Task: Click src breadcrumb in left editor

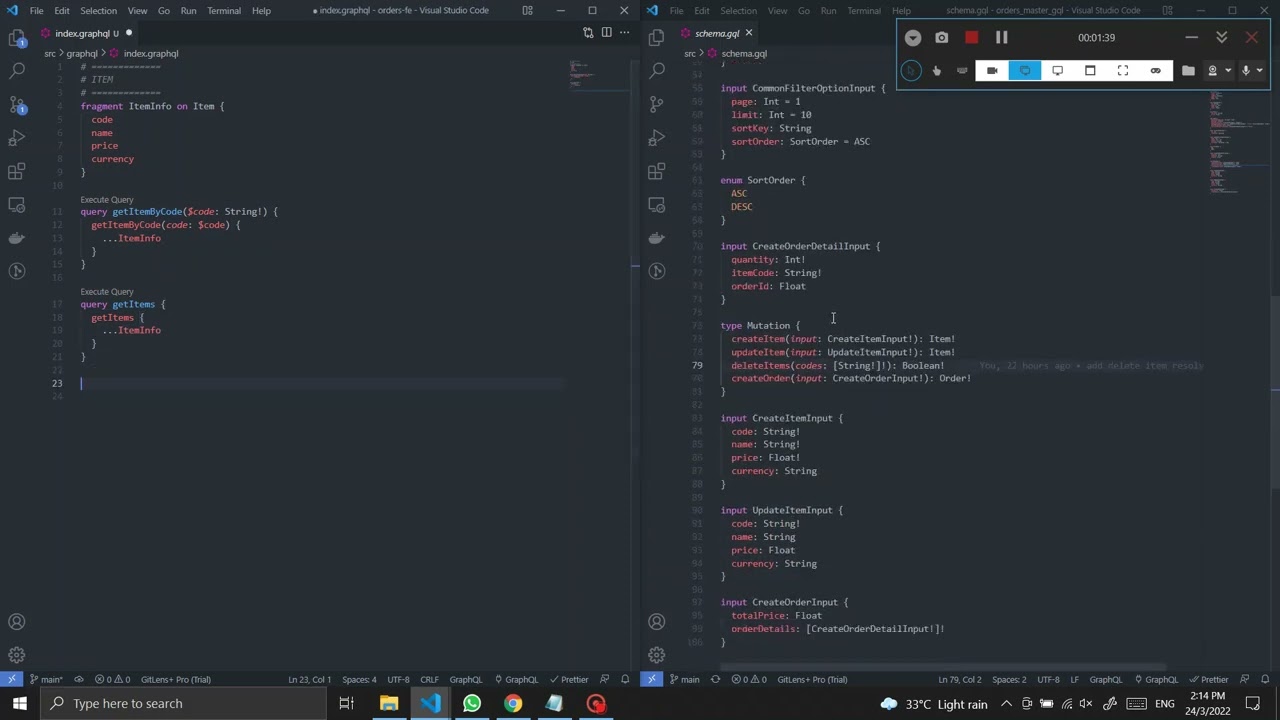Action: click(x=50, y=53)
